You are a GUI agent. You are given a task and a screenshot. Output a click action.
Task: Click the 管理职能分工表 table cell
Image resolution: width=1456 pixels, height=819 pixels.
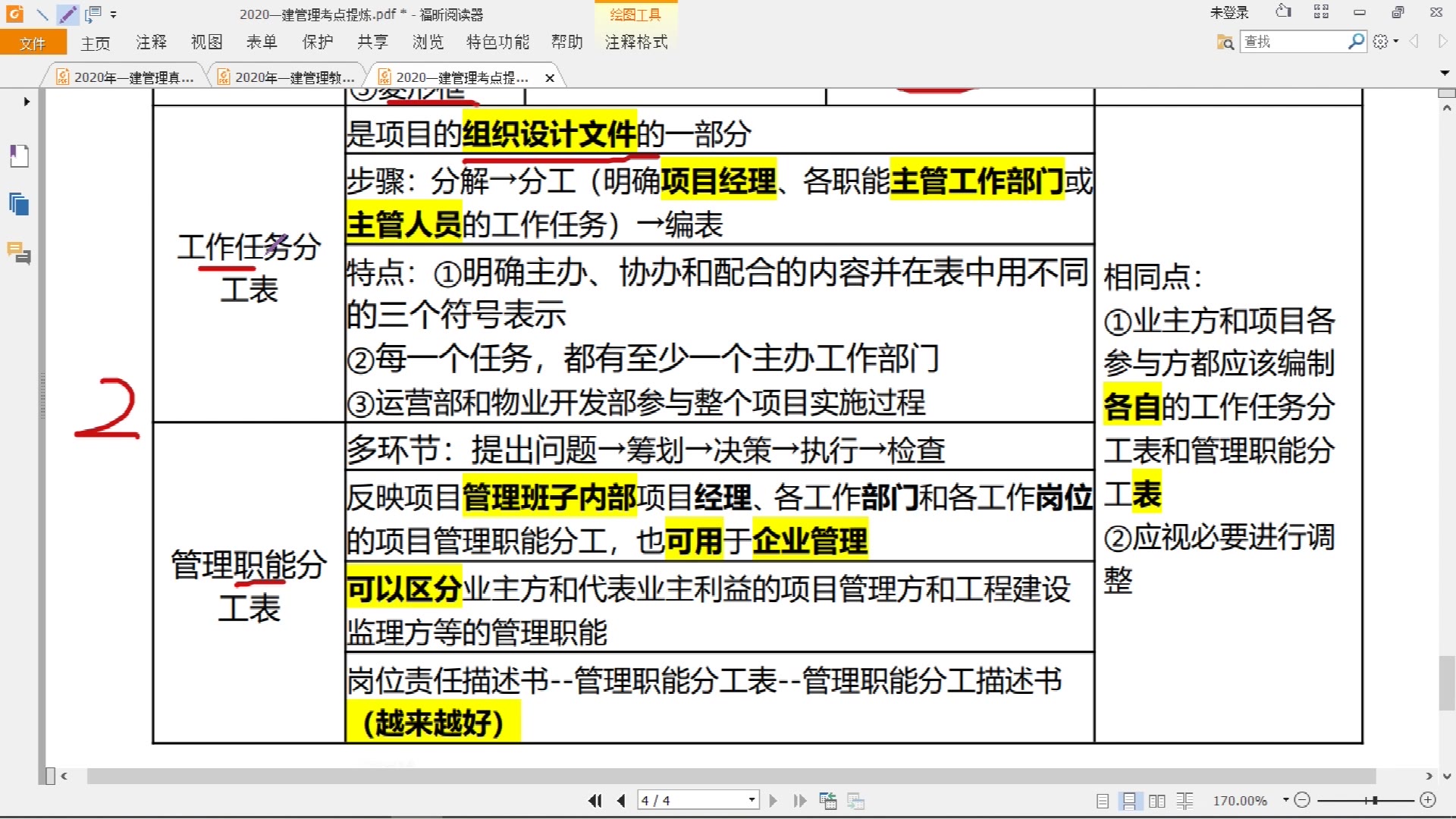(249, 583)
